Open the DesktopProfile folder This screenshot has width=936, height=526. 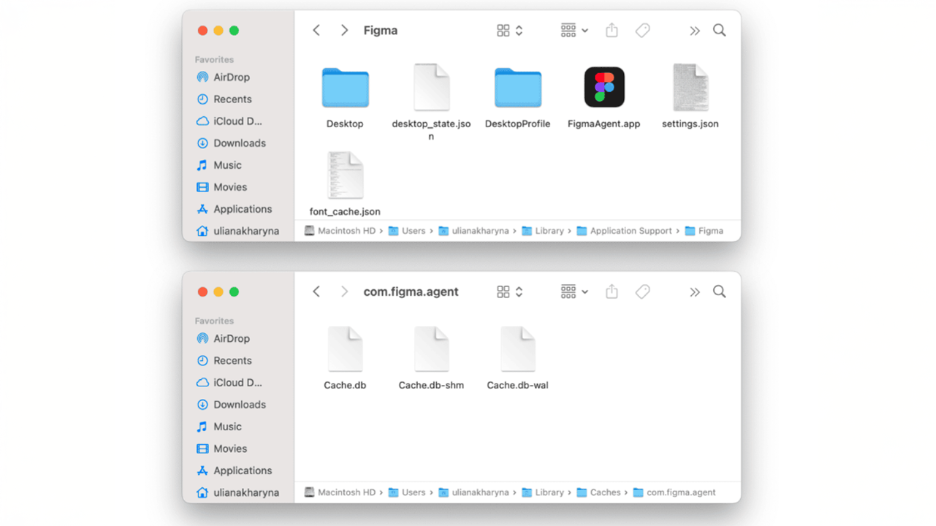pyautogui.click(x=517, y=89)
